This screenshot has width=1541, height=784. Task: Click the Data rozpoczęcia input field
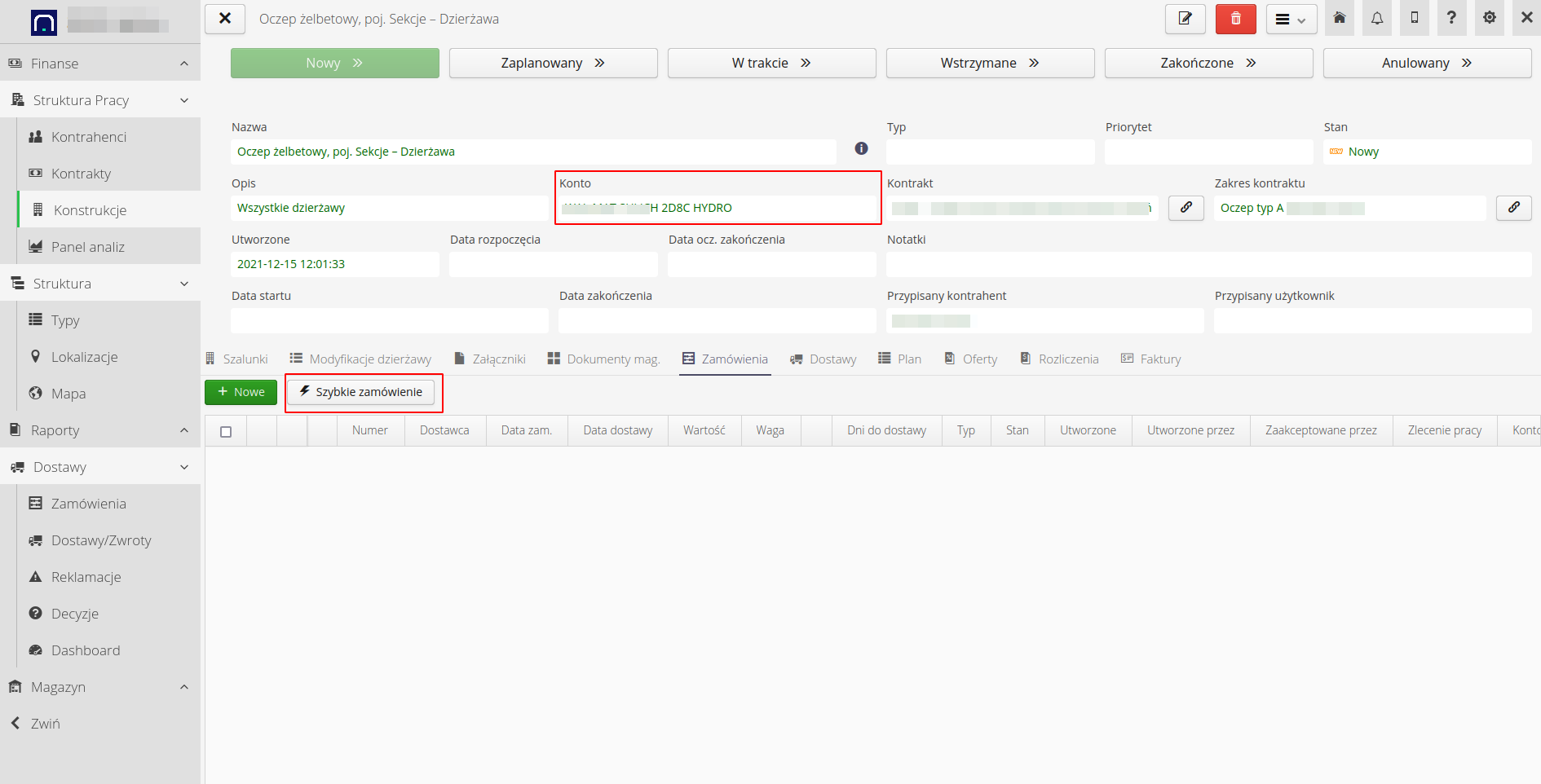point(553,264)
